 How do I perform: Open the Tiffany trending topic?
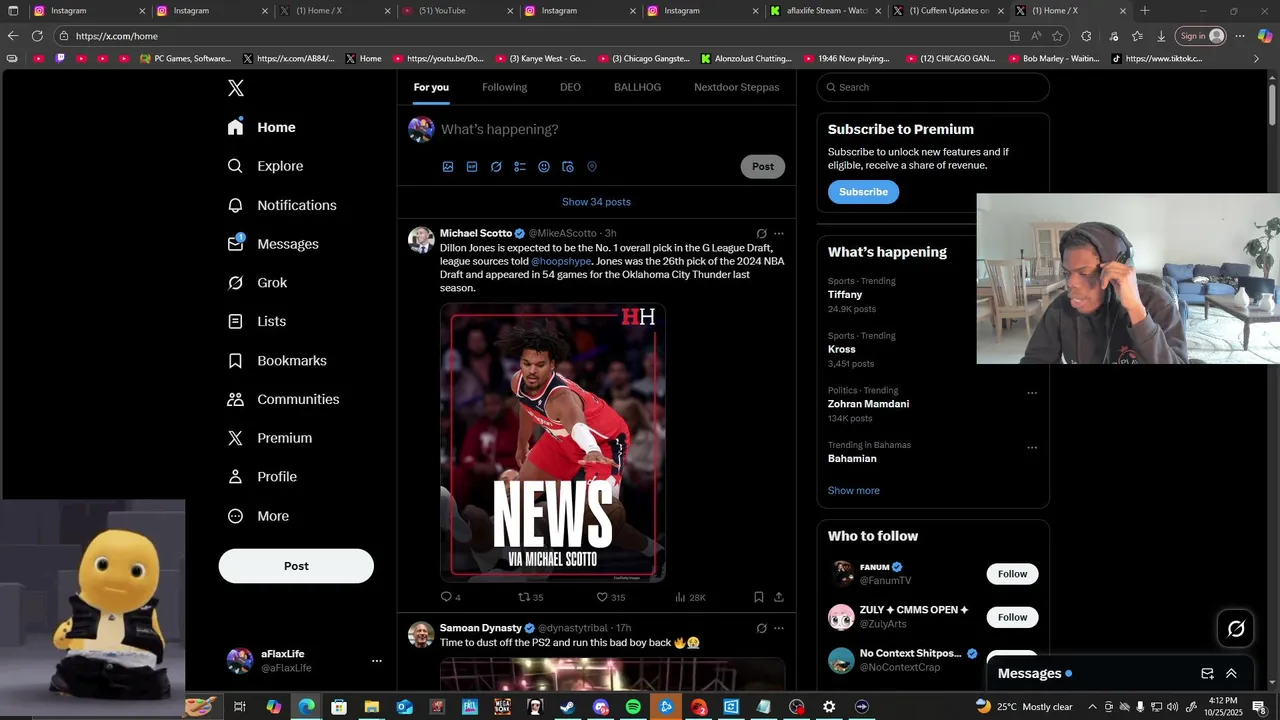pos(845,295)
